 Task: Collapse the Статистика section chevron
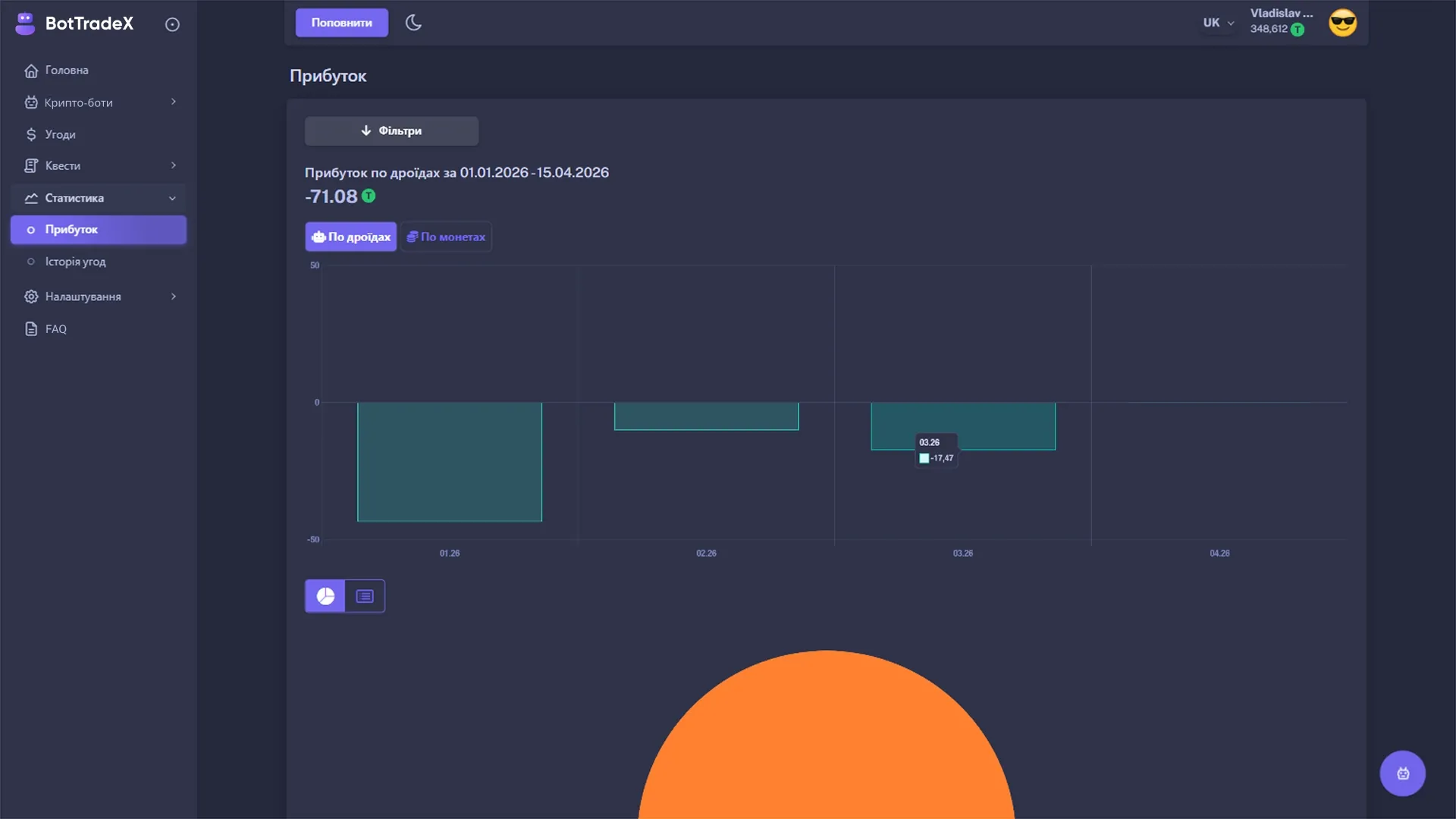coord(173,198)
